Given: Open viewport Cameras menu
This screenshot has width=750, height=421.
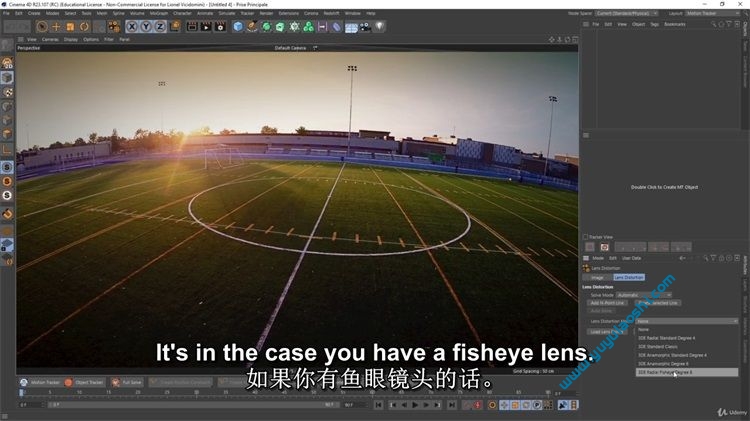Looking at the screenshot, I should click(50, 39).
